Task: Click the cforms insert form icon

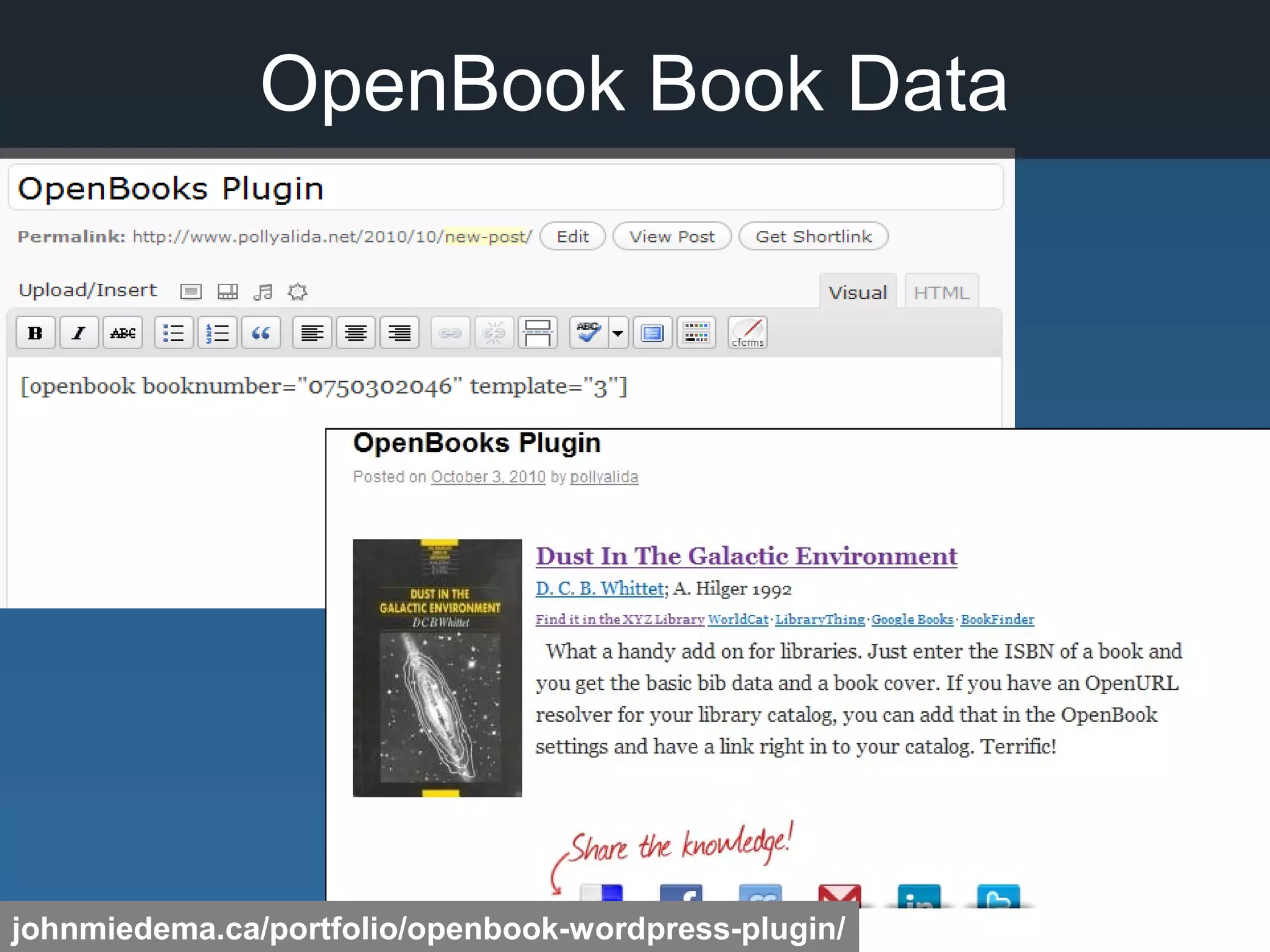Action: click(x=748, y=333)
